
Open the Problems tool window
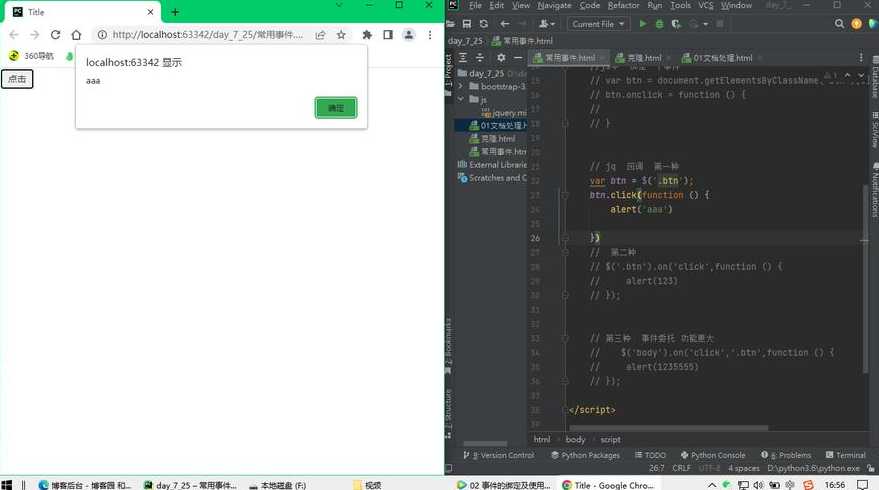click(x=786, y=455)
